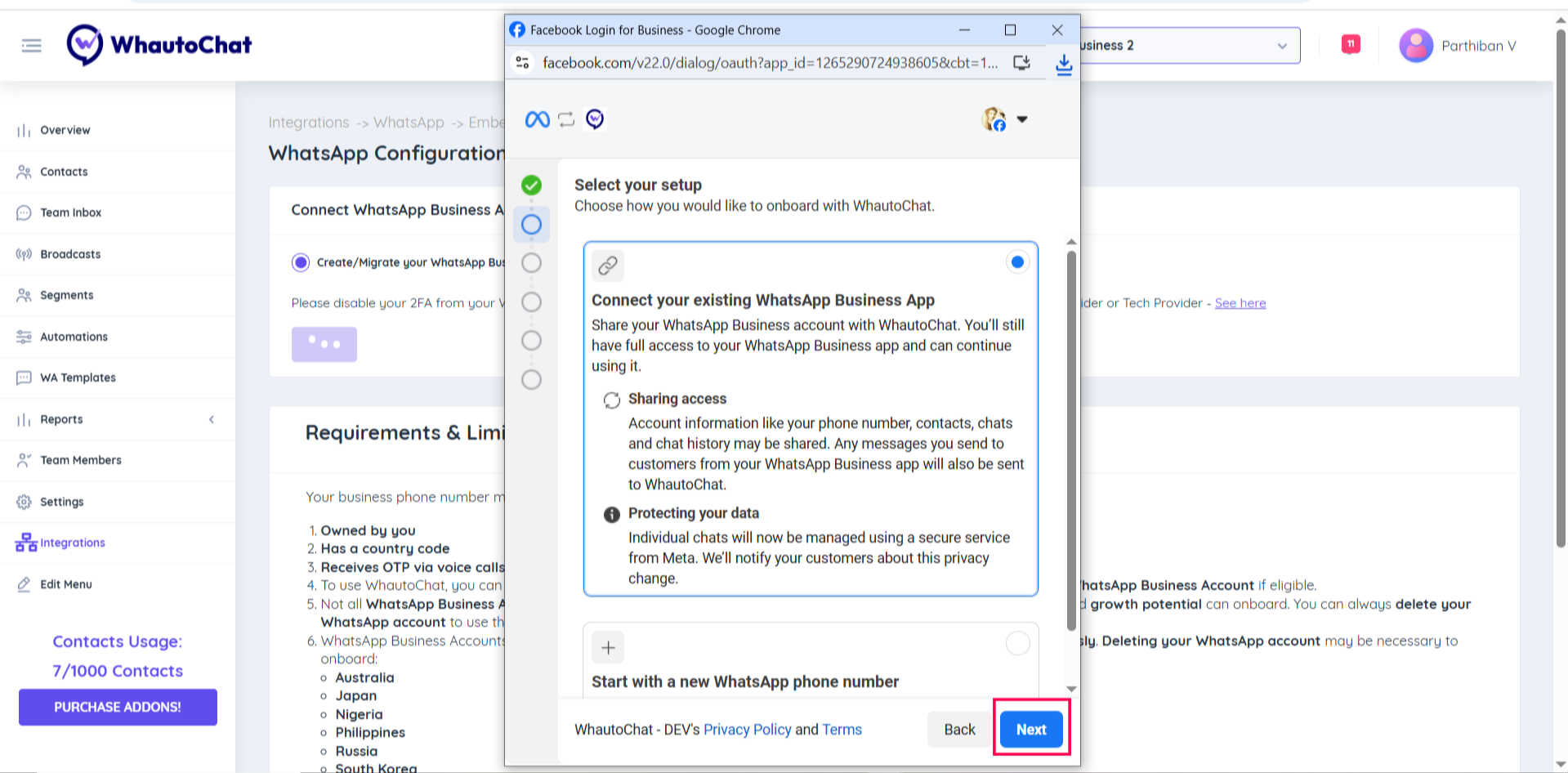Click the Overview bar chart icon

(24, 131)
